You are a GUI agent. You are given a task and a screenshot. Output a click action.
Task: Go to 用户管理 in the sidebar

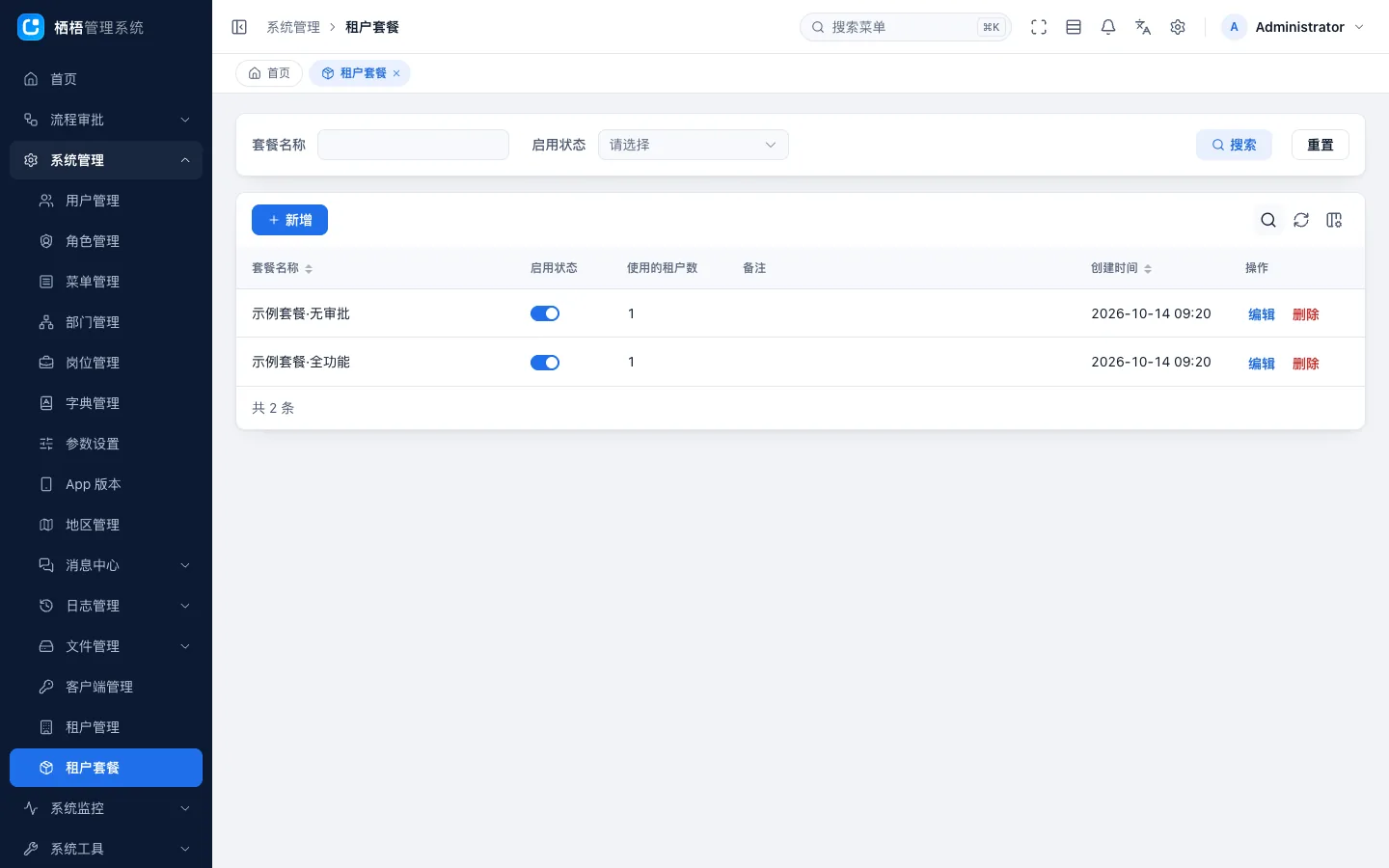[106, 201]
